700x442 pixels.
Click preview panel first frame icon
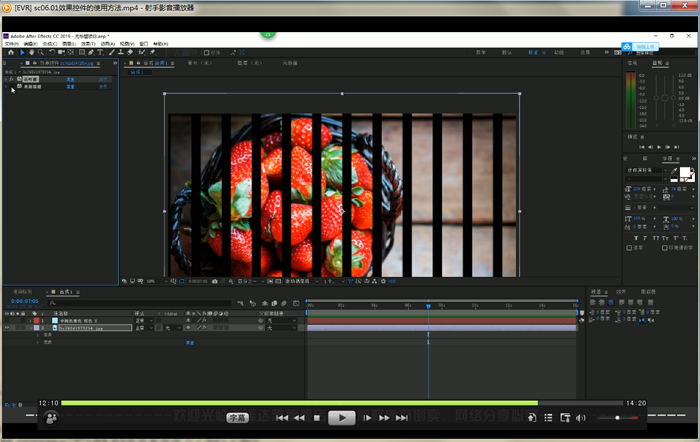(642, 147)
